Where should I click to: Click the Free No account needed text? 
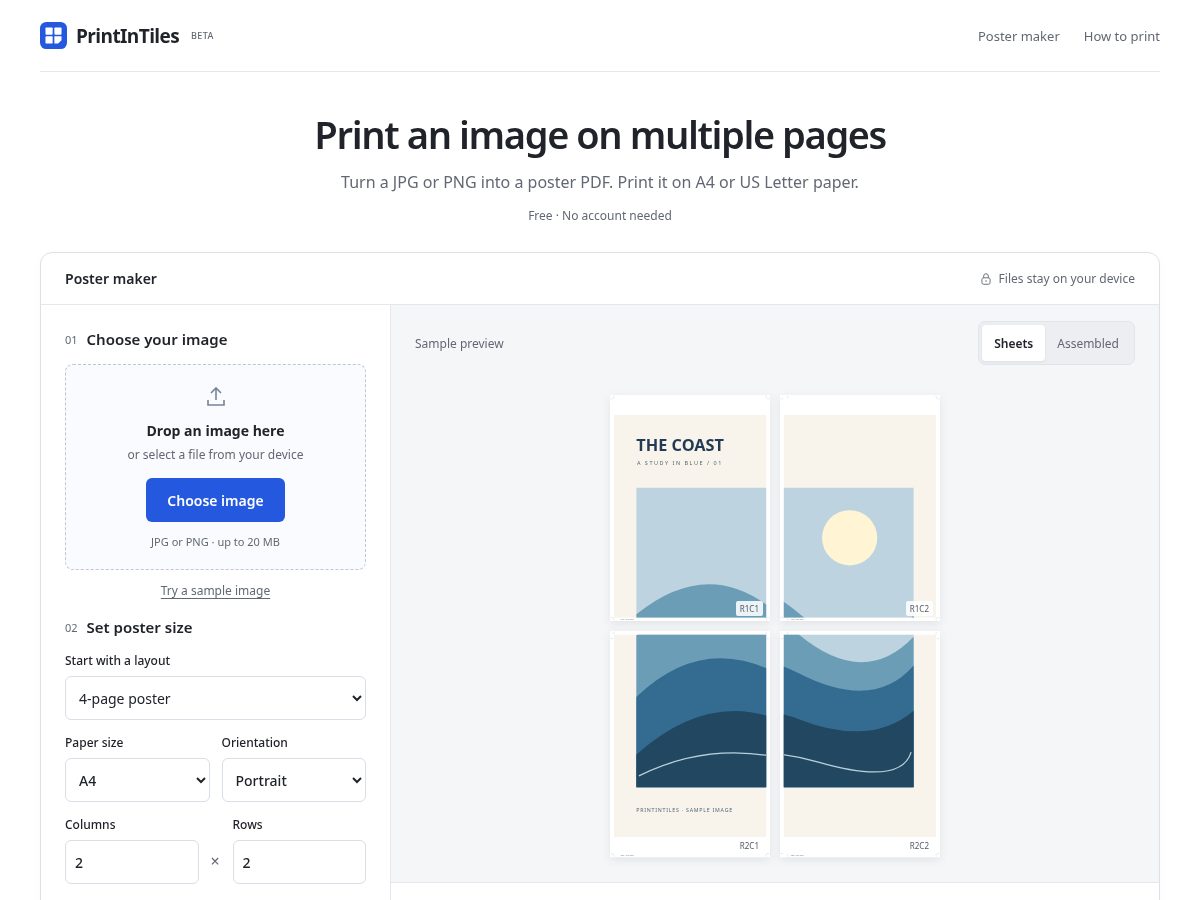pyautogui.click(x=600, y=215)
